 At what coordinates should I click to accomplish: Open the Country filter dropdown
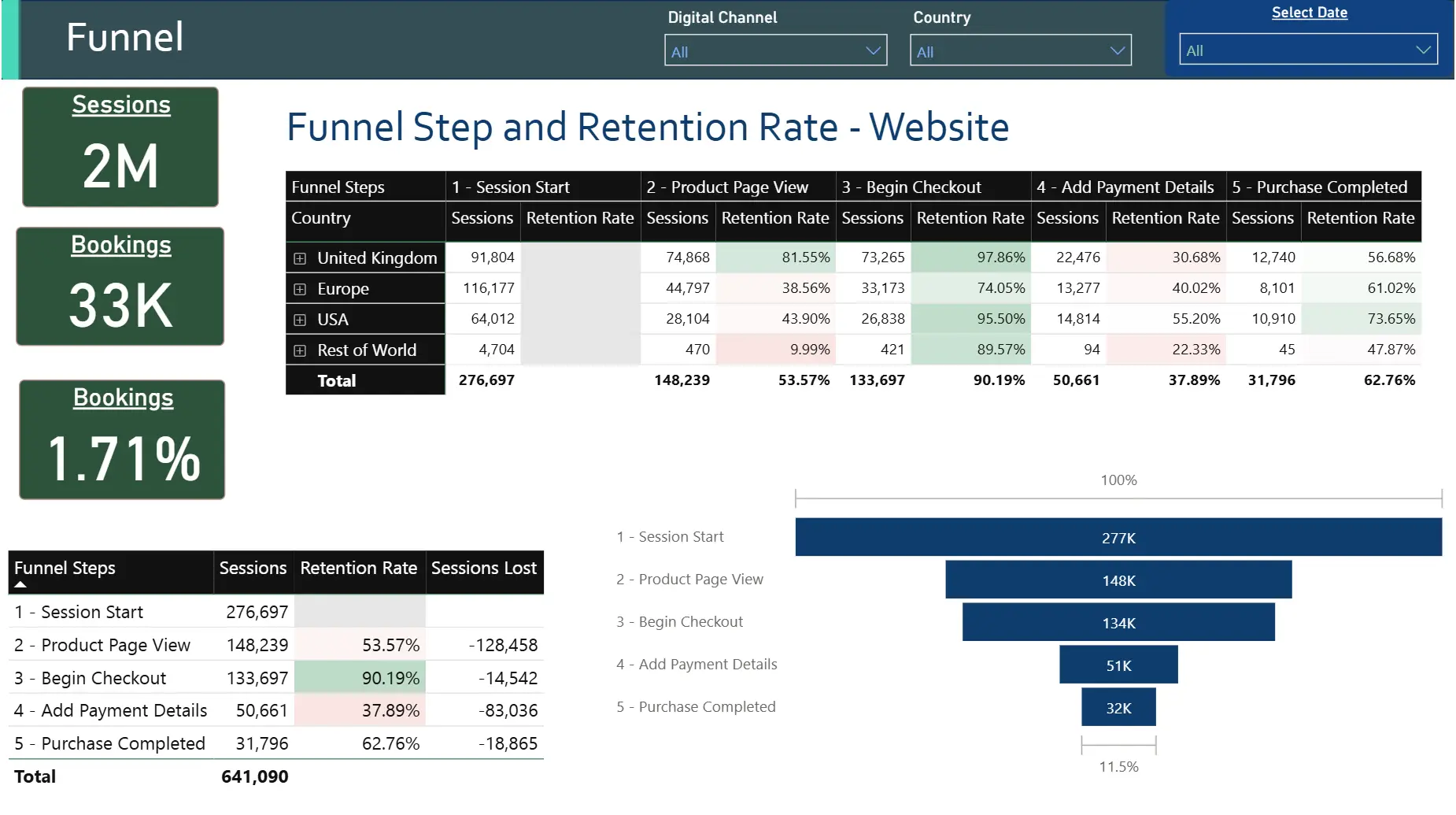[1020, 51]
